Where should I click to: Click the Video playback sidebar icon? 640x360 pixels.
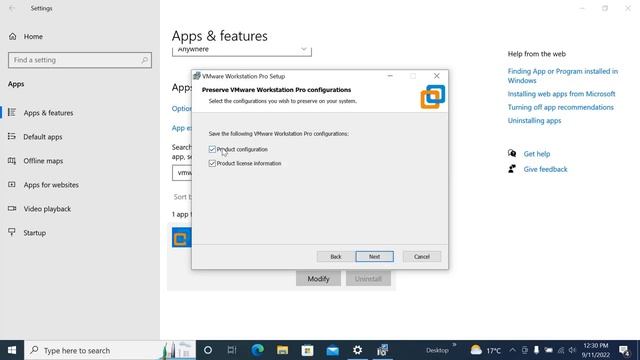click(x=12, y=209)
